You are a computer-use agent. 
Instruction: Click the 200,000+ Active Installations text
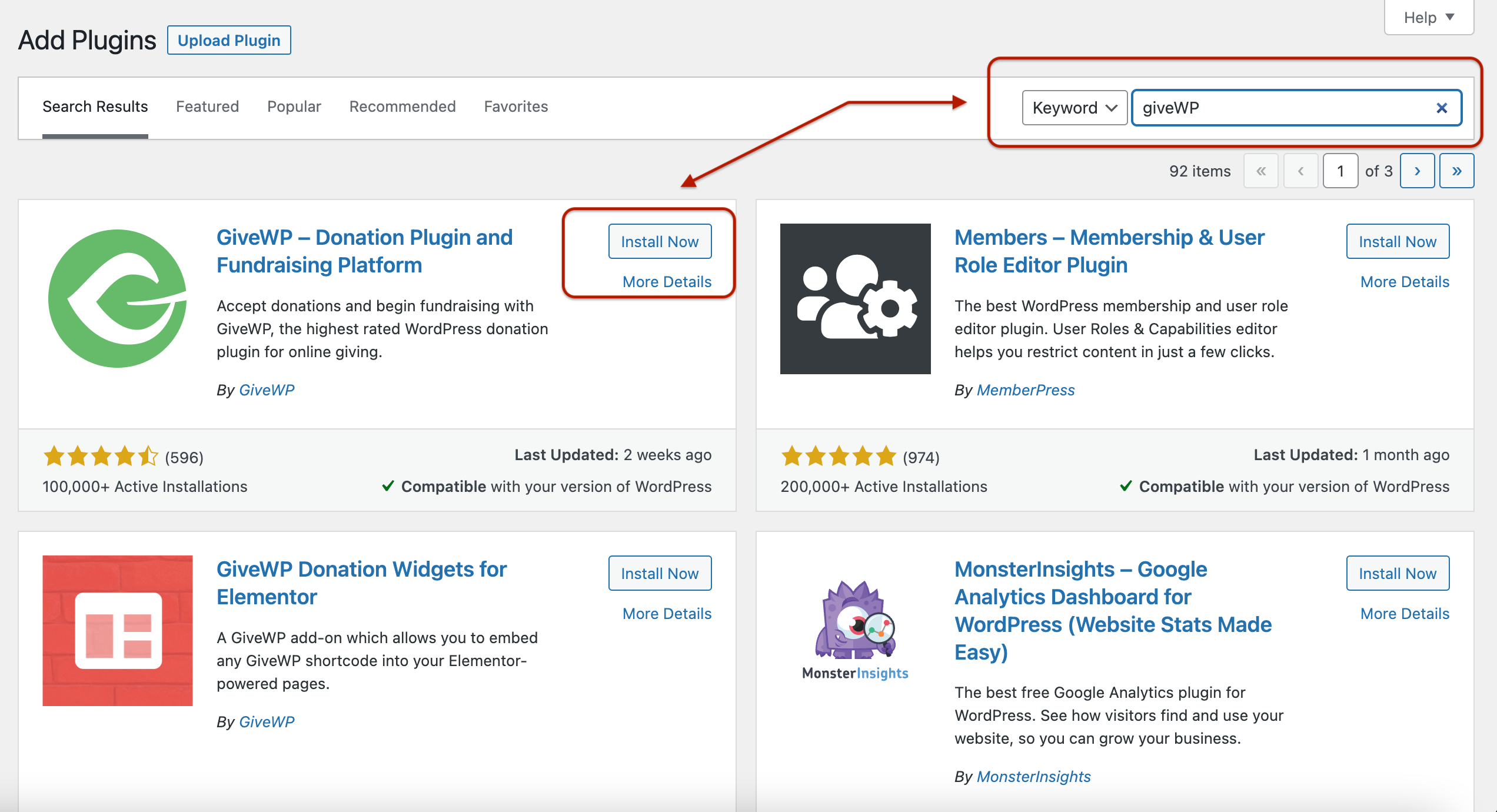pyautogui.click(x=884, y=487)
